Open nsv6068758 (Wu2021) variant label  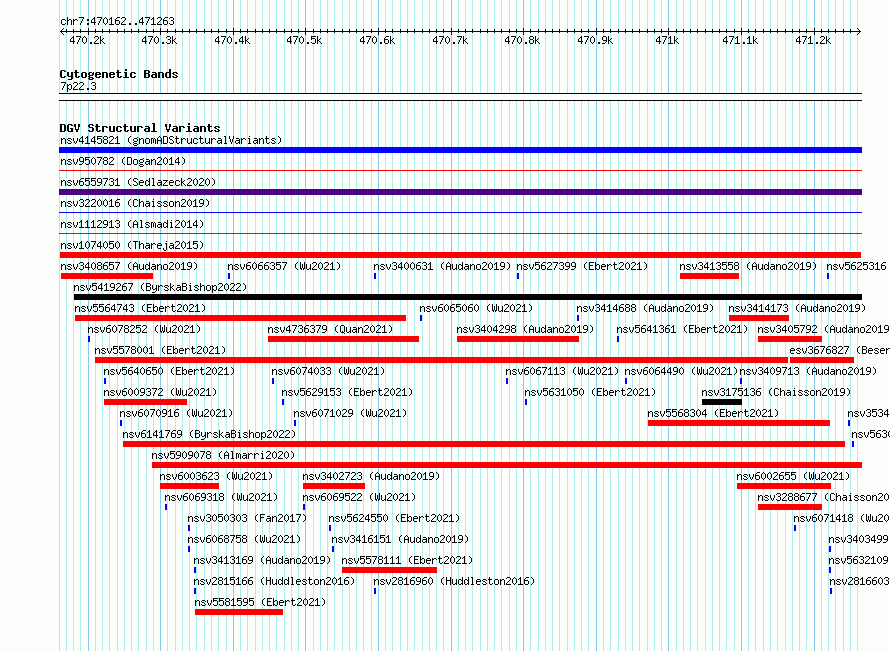pyautogui.click(x=245, y=539)
